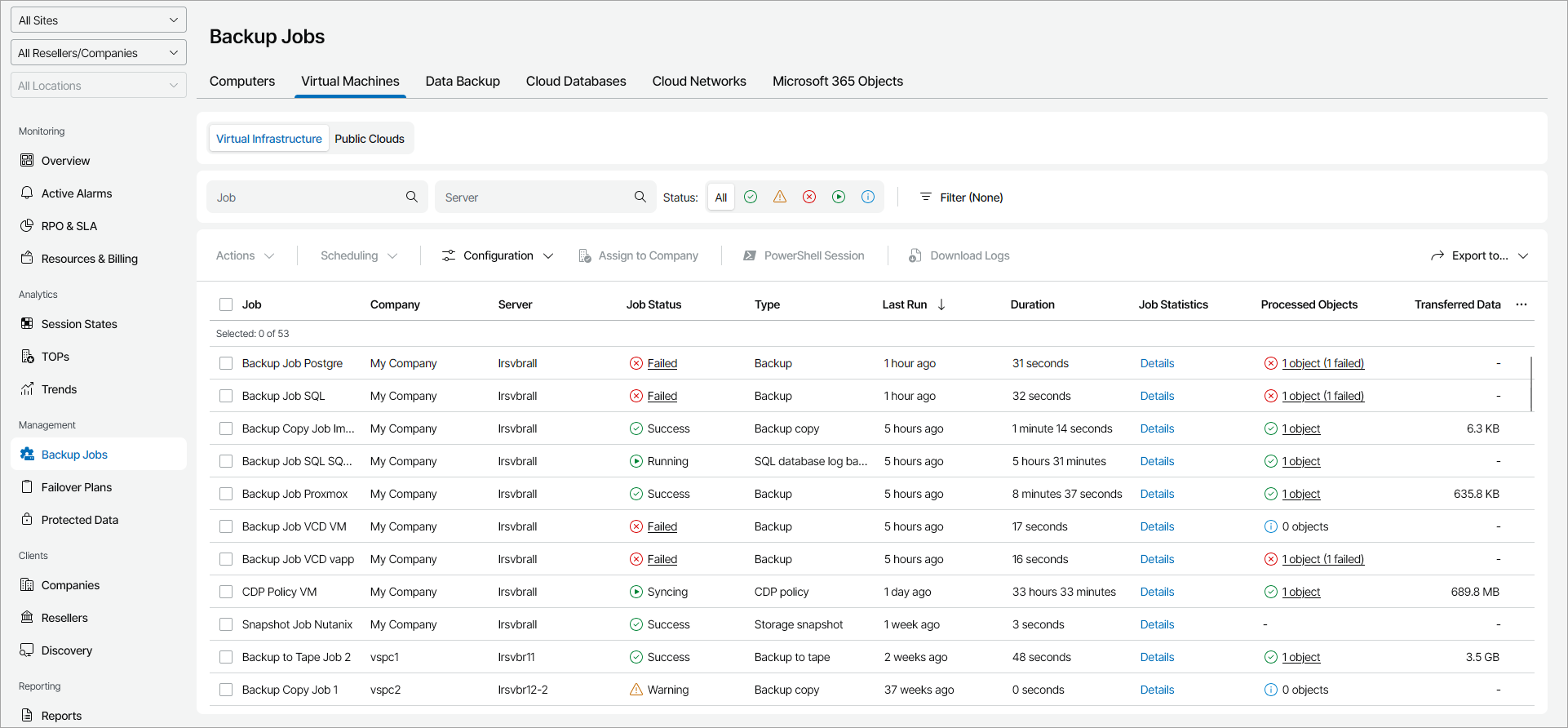Open Details for Backup Job Proxmox
The image size is (1568, 728).
1157,494
